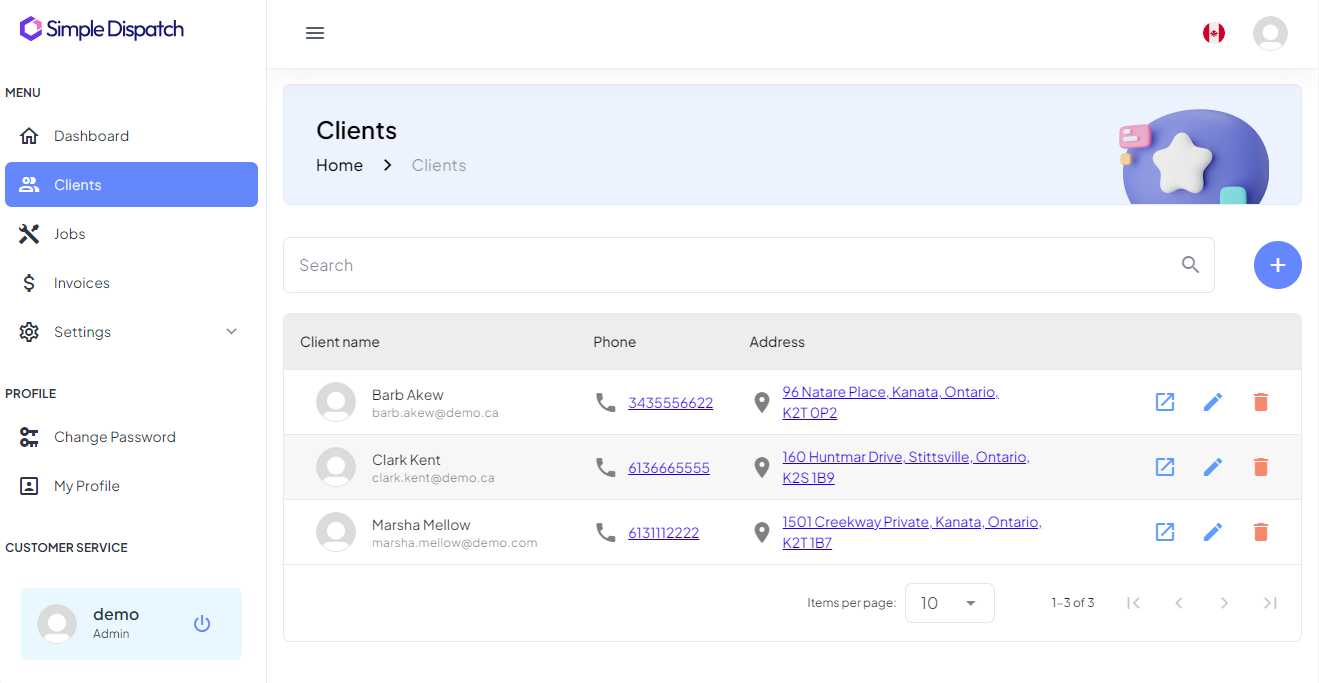Click the demo user power logout icon
The width and height of the screenshot is (1319, 683).
[202, 624]
